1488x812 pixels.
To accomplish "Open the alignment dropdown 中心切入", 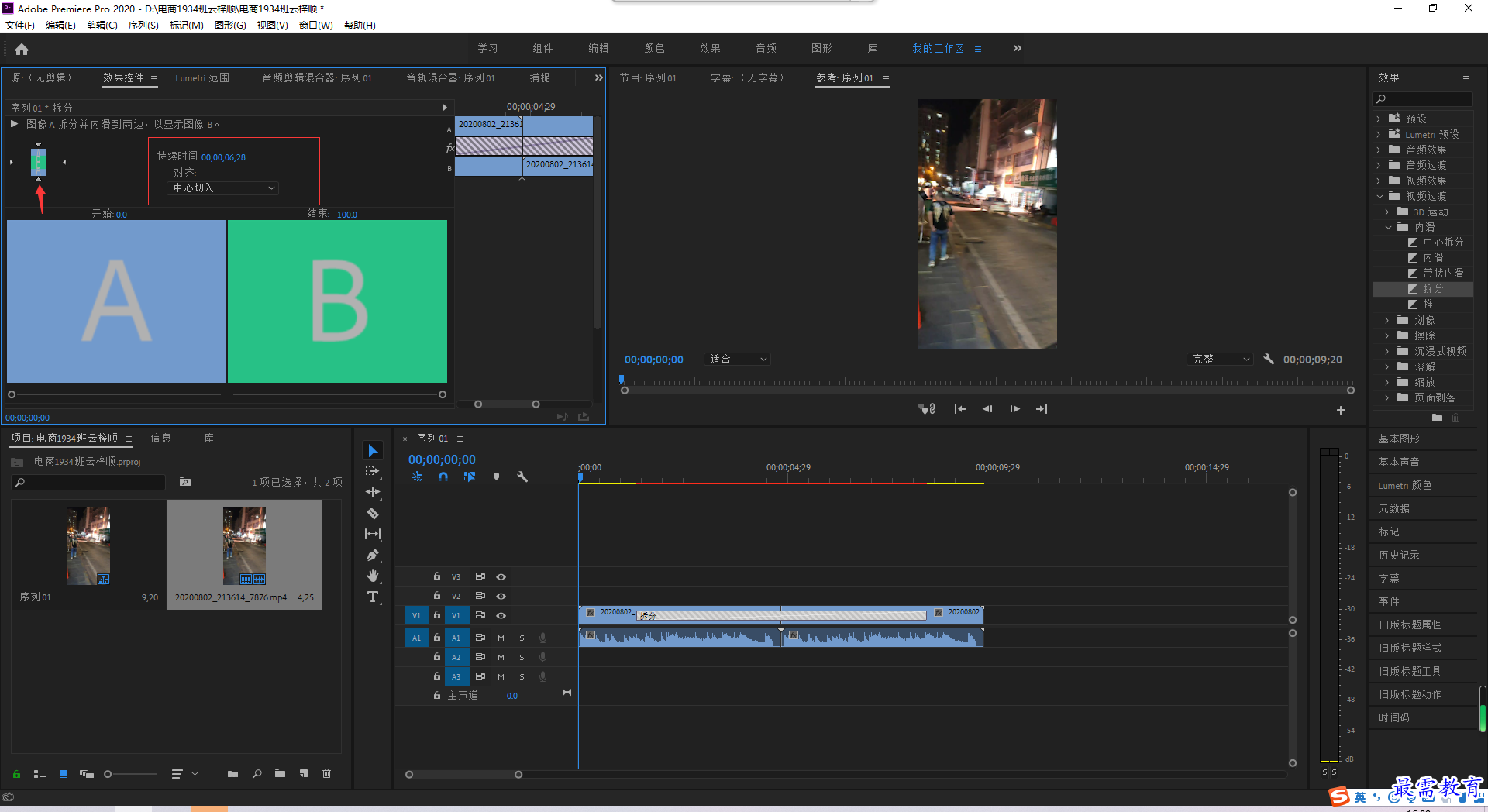I will pyautogui.click(x=223, y=188).
